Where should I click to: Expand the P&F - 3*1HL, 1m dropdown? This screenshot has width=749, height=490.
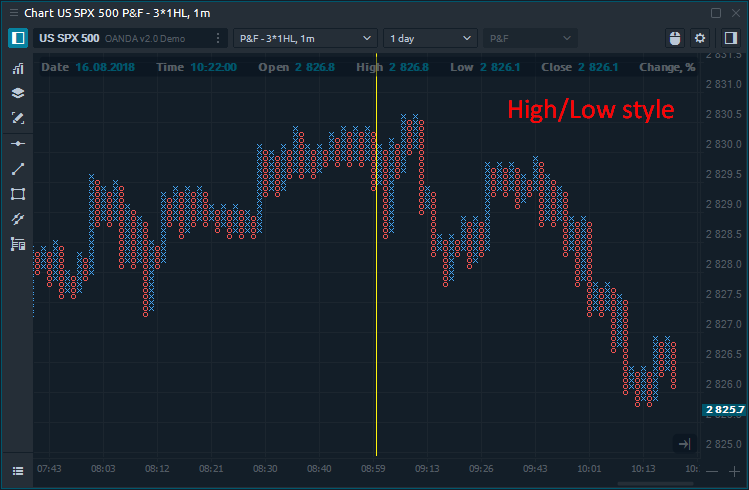304,38
